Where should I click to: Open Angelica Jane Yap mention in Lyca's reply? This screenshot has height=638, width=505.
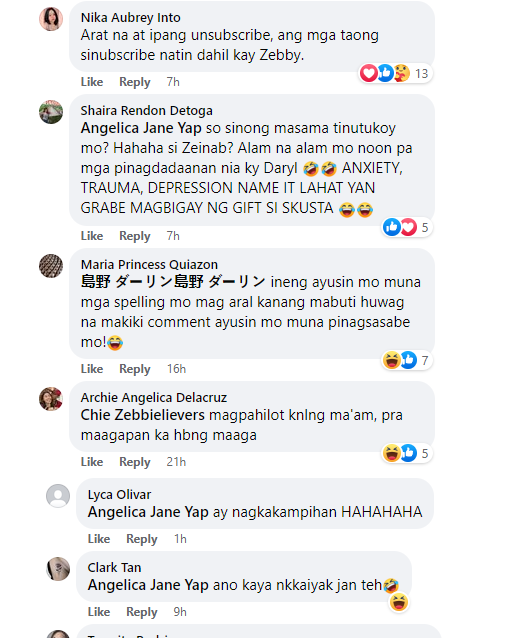tap(148, 512)
